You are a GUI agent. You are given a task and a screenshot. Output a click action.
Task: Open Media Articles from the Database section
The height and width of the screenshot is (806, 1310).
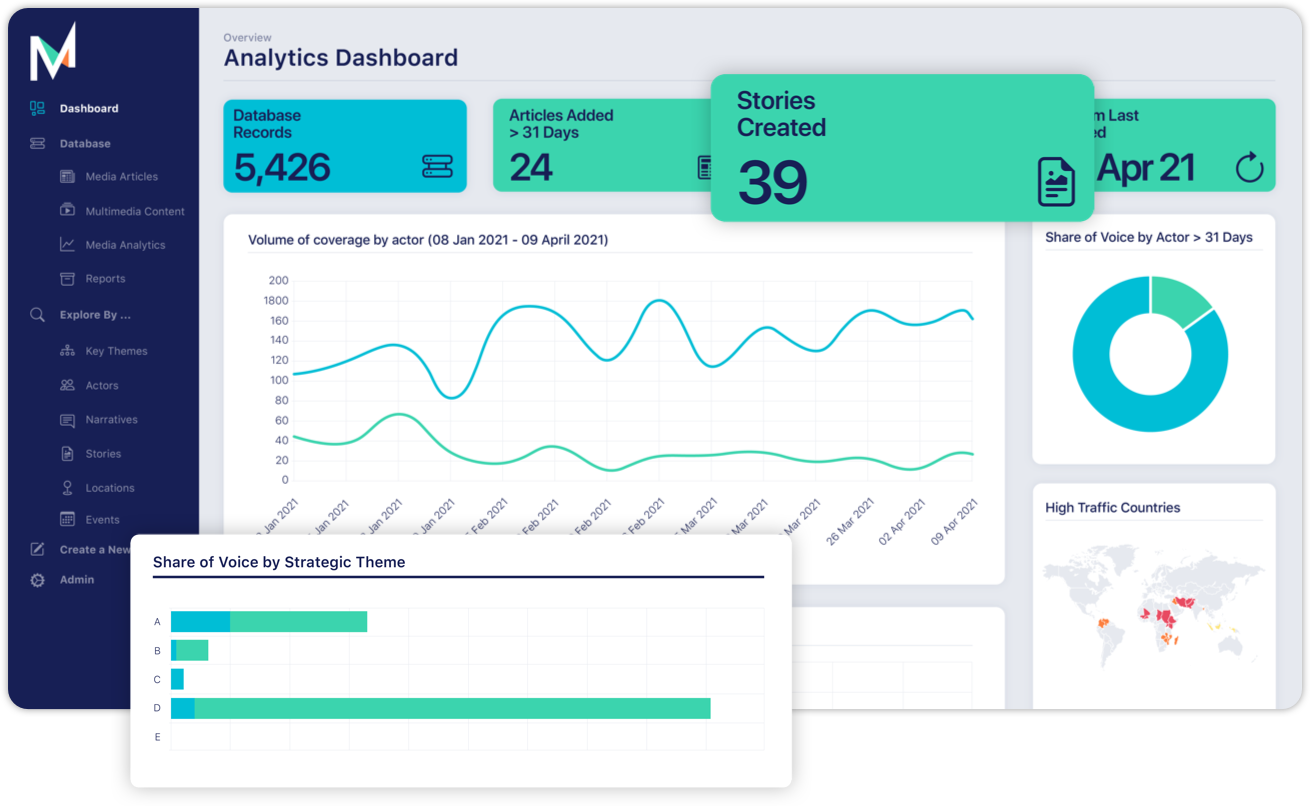click(65, 176)
